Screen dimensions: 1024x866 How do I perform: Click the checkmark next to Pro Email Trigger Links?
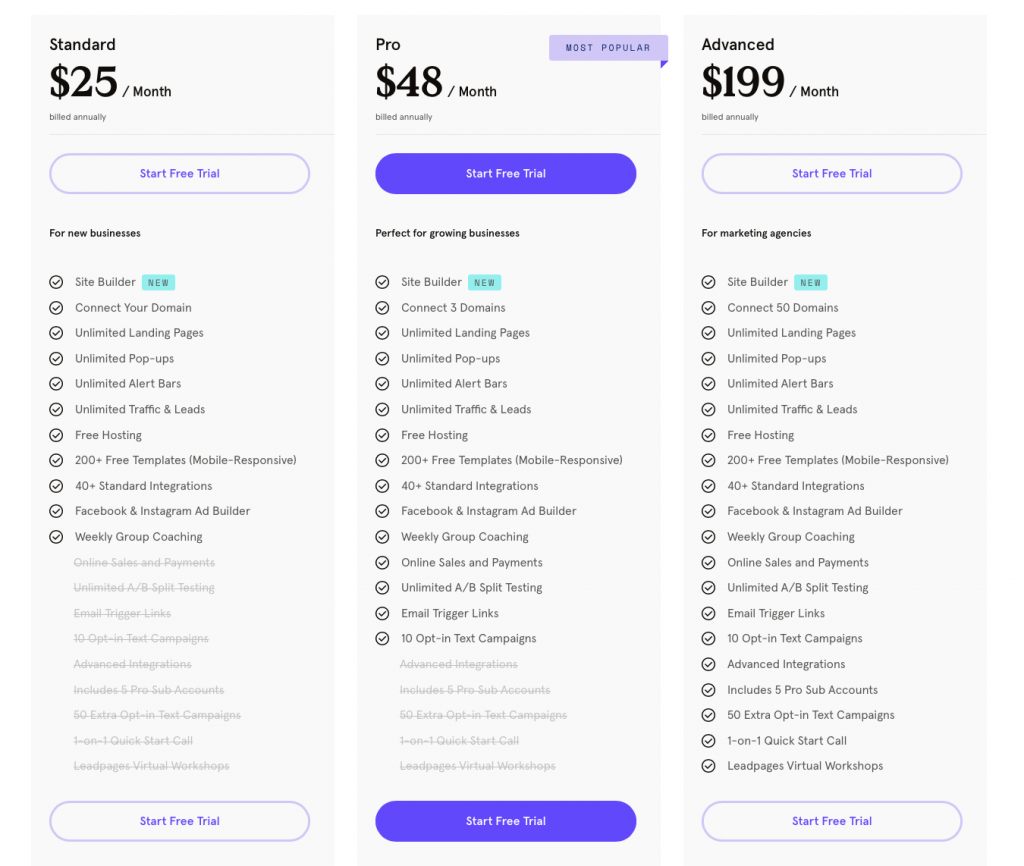(x=382, y=613)
